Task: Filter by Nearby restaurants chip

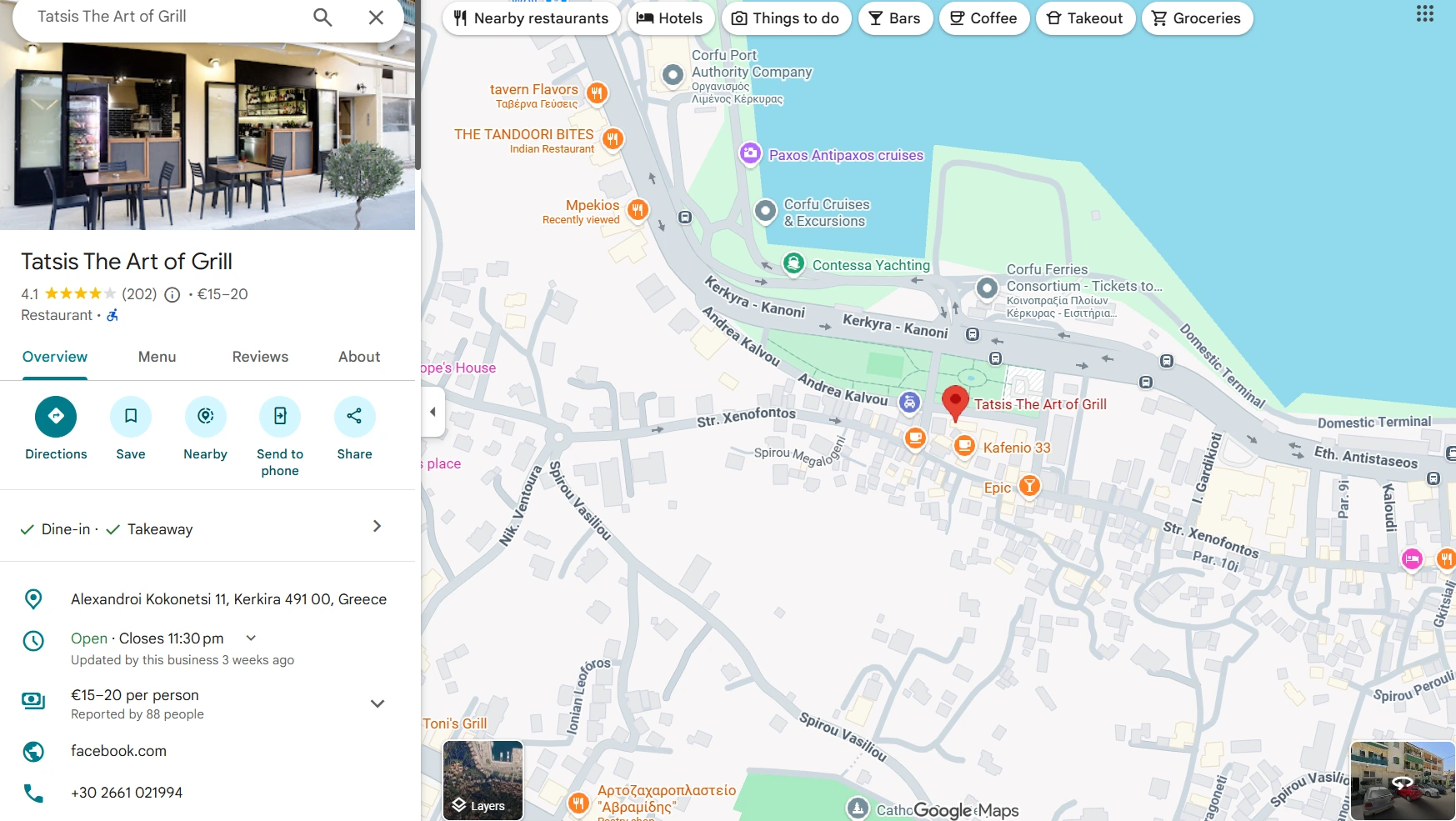Action: [x=532, y=18]
